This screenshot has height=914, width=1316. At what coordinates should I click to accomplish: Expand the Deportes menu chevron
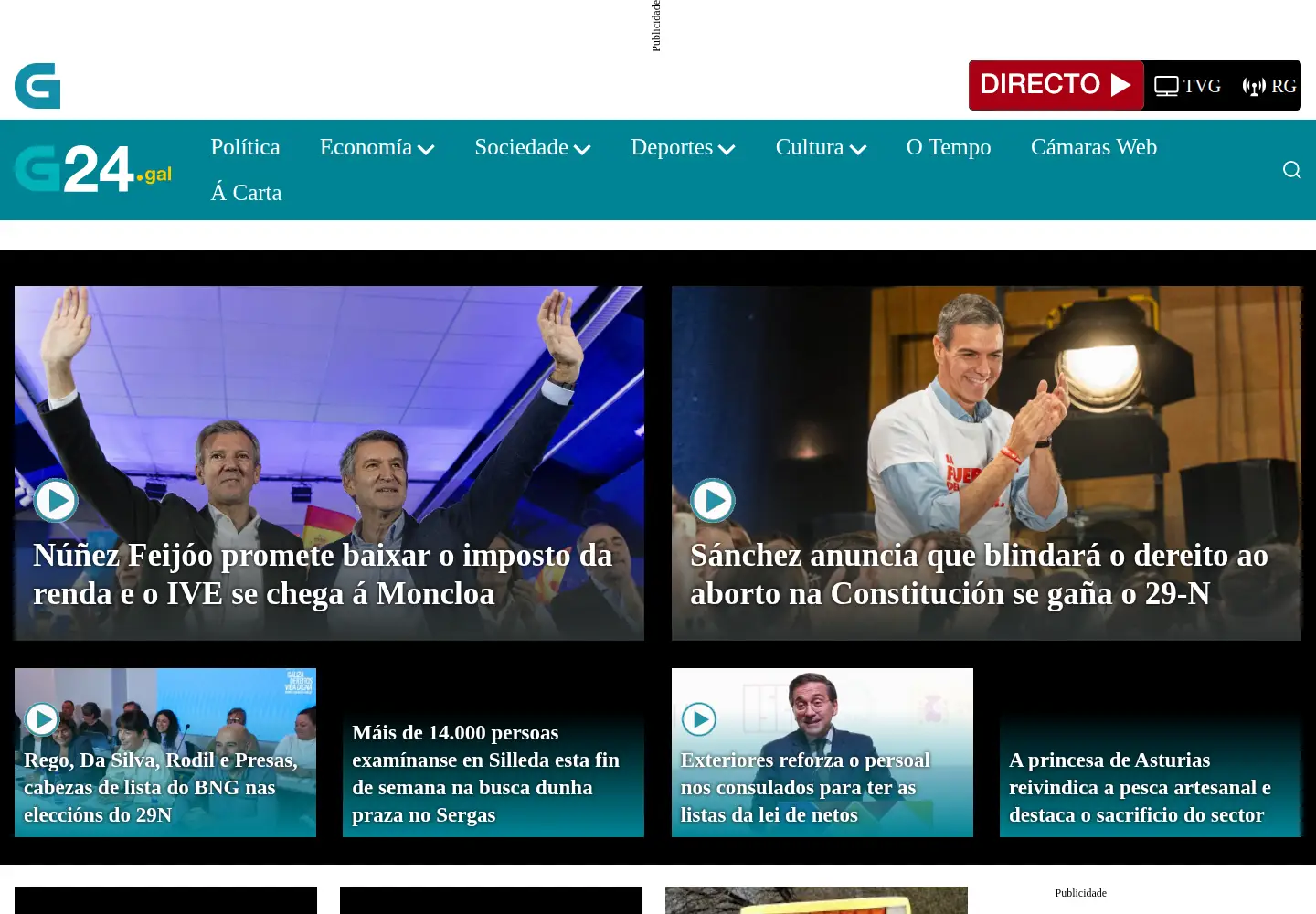727,149
